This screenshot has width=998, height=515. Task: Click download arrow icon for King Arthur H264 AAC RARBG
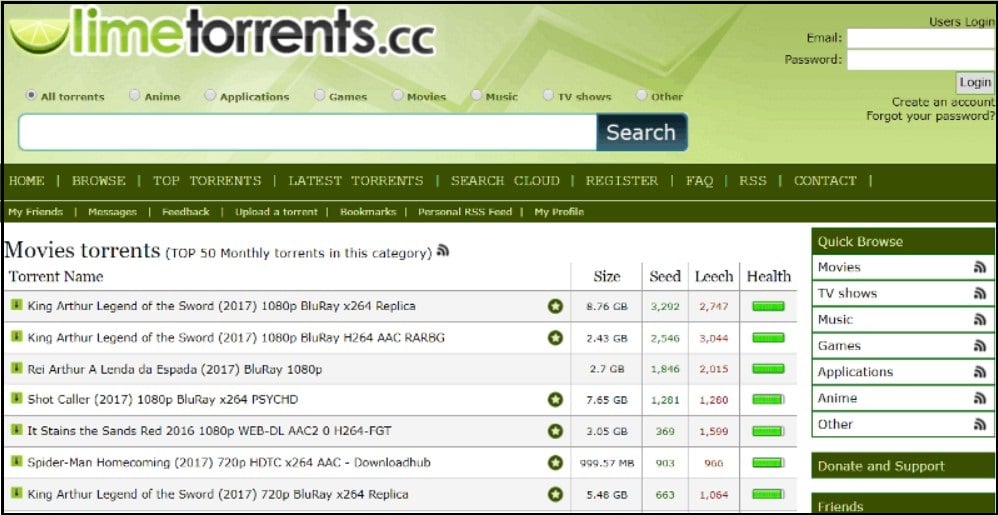coord(17,336)
